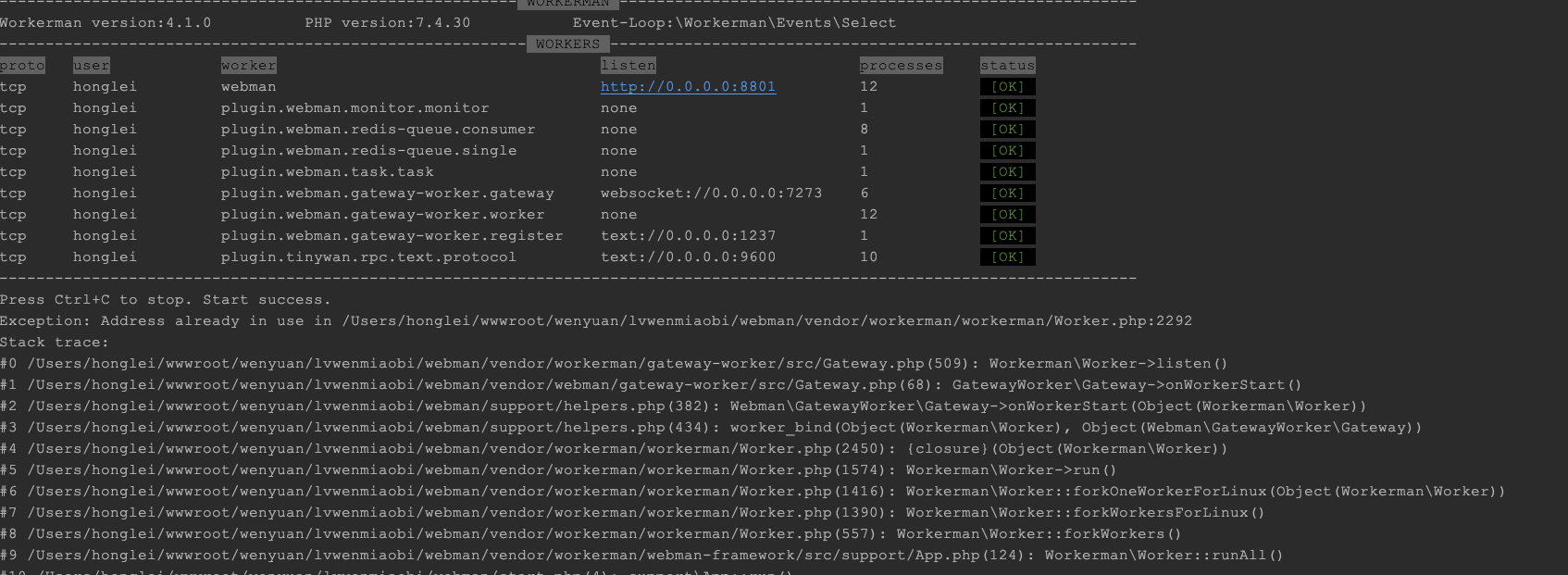The height and width of the screenshot is (575, 1568).
Task: Click the Event-Loop:\Workerman\Events\Select text
Action: [x=734, y=23]
